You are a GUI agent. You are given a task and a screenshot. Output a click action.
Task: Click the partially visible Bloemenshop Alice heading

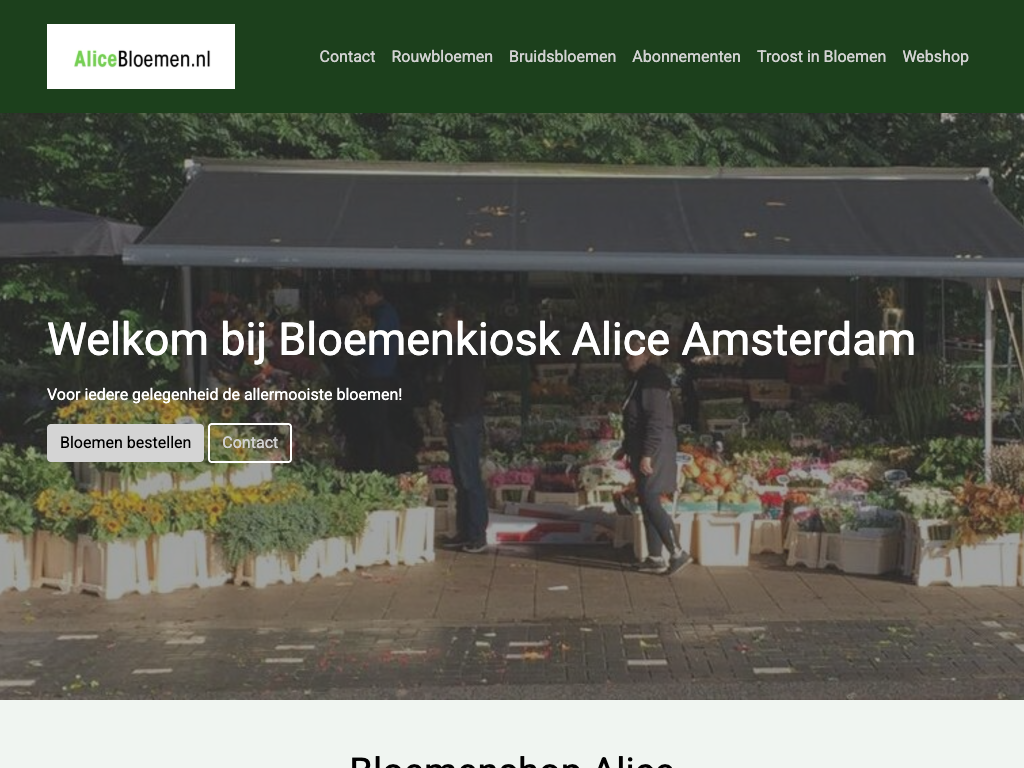(512, 761)
